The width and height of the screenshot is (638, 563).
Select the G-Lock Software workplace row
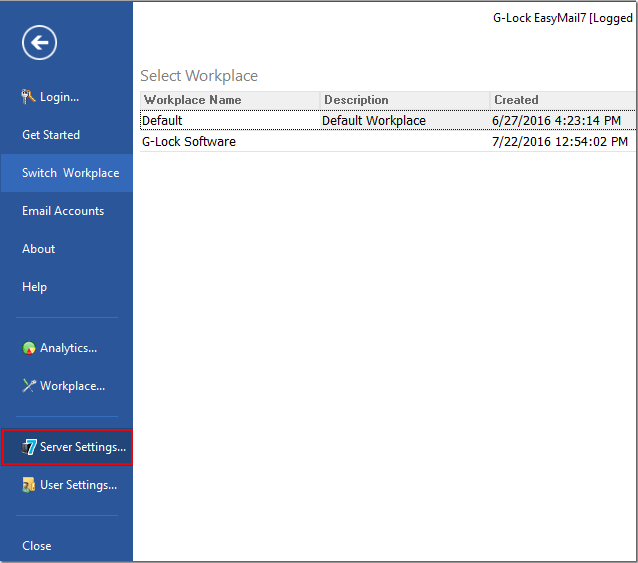[x=387, y=142]
